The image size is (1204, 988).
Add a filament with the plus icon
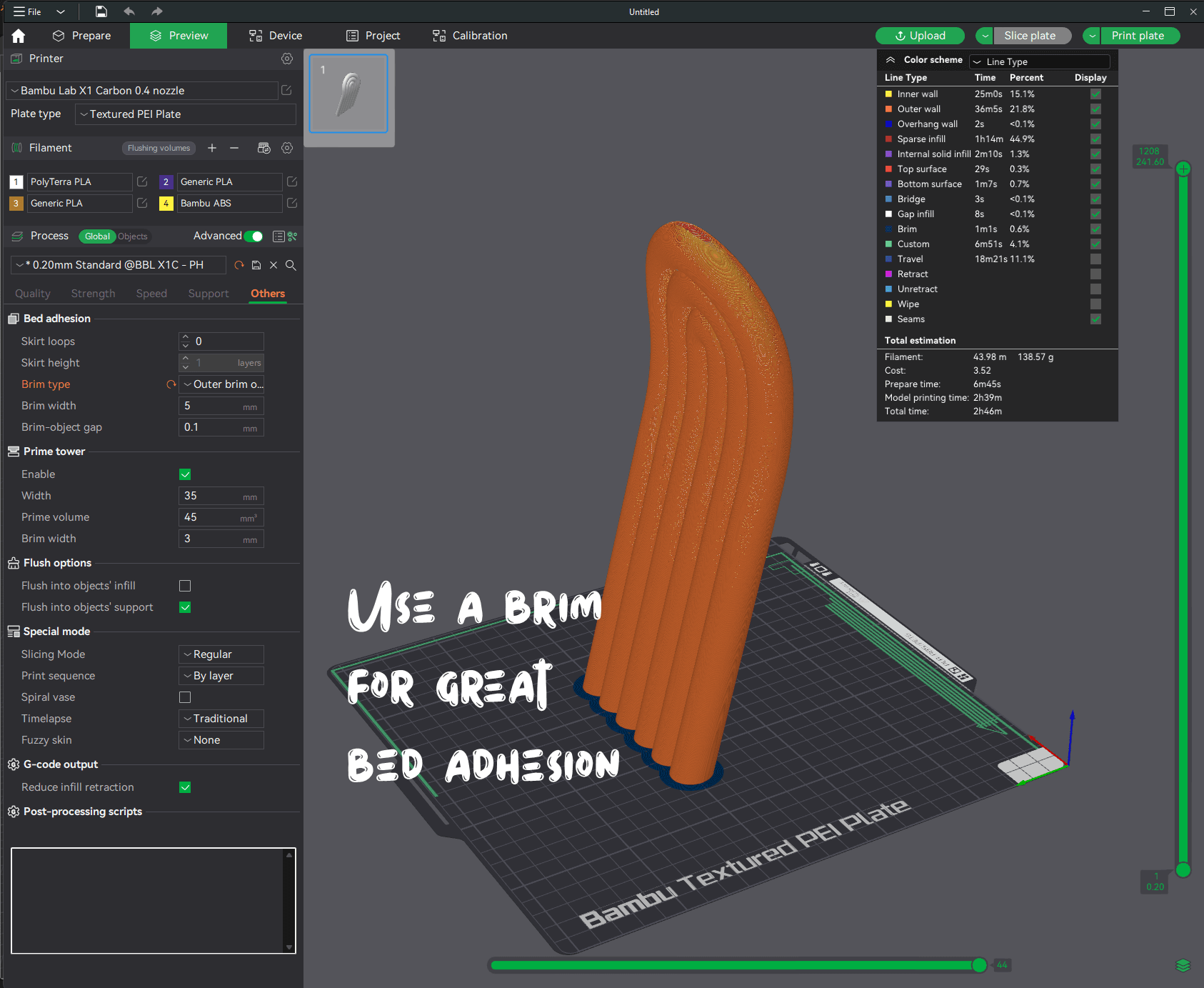212,148
